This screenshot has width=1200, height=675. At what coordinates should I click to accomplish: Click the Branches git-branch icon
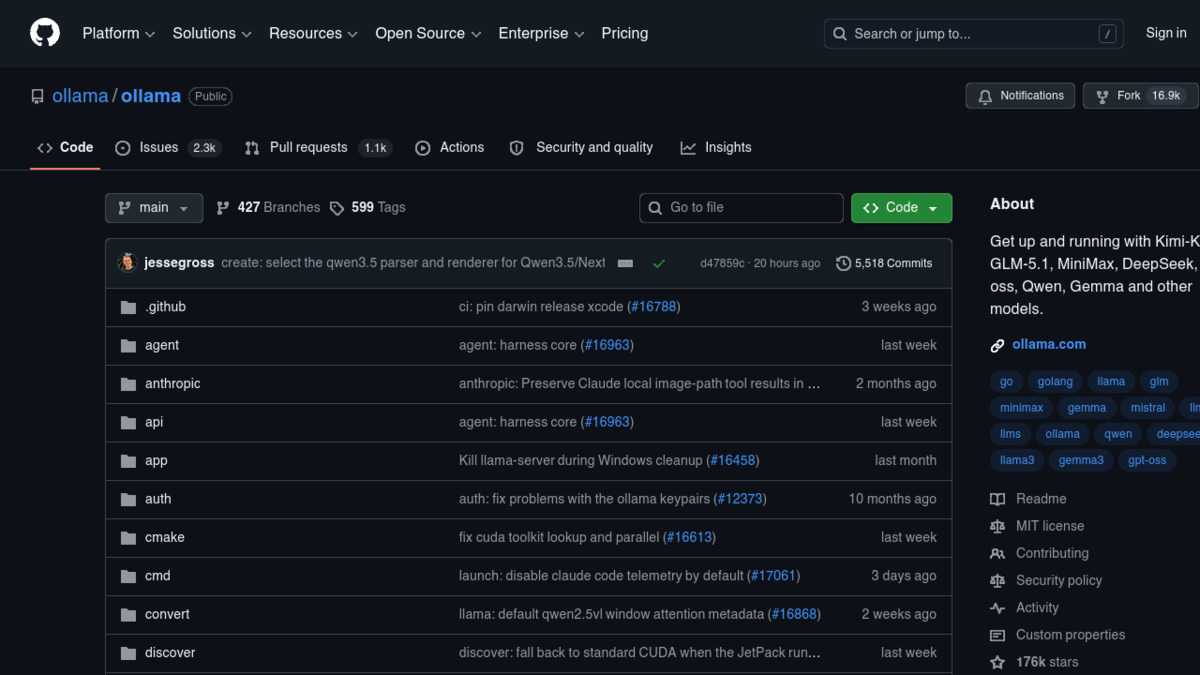[223, 208]
